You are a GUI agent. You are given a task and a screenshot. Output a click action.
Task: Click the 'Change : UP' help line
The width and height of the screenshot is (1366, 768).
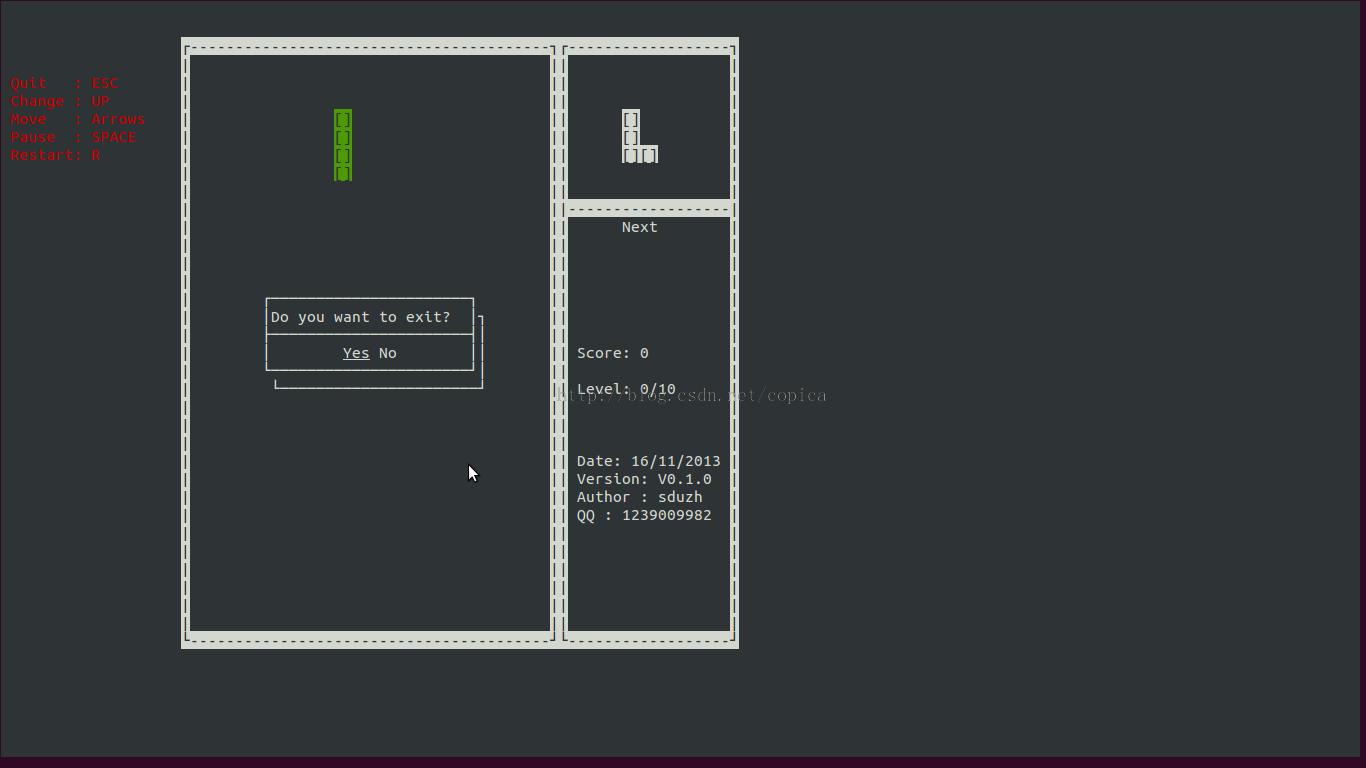[x=60, y=101]
